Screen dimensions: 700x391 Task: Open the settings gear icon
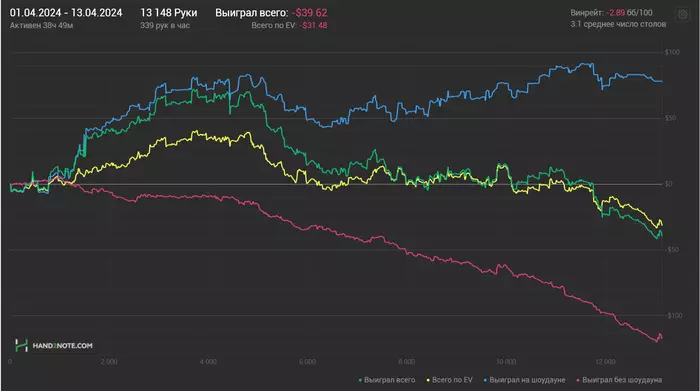click(683, 14)
